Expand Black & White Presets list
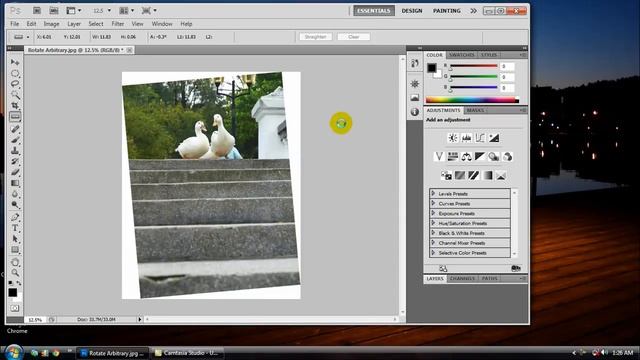640x360 pixels. coord(433,233)
